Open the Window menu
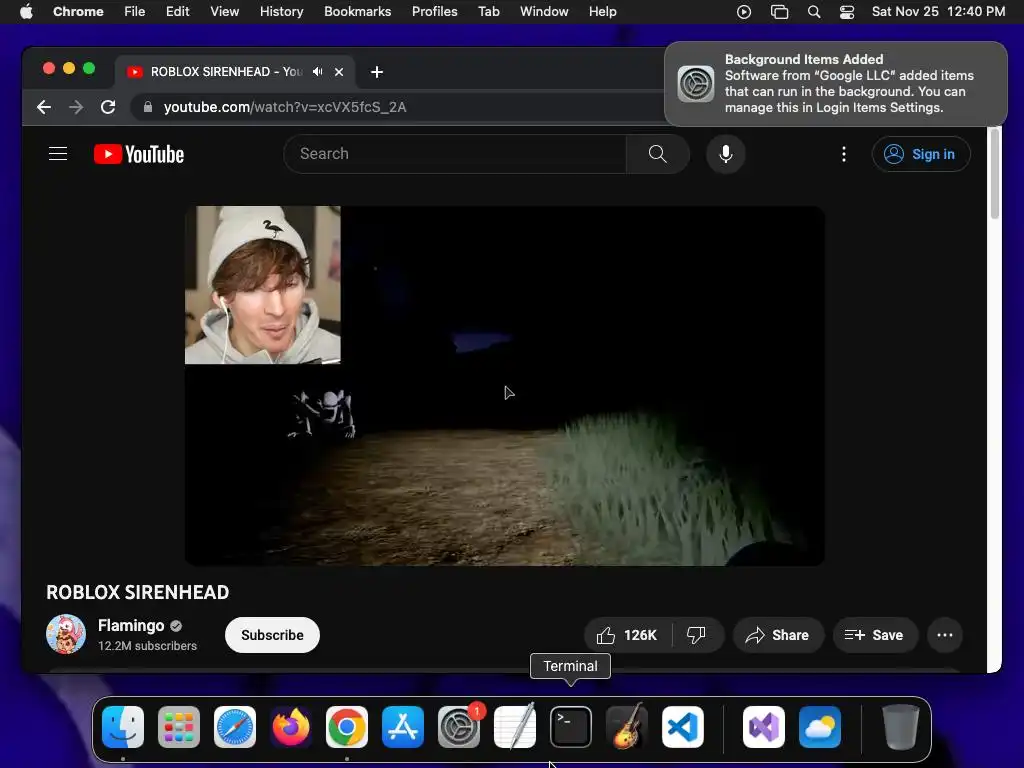Viewport: 1024px width, 768px height. [544, 12]
